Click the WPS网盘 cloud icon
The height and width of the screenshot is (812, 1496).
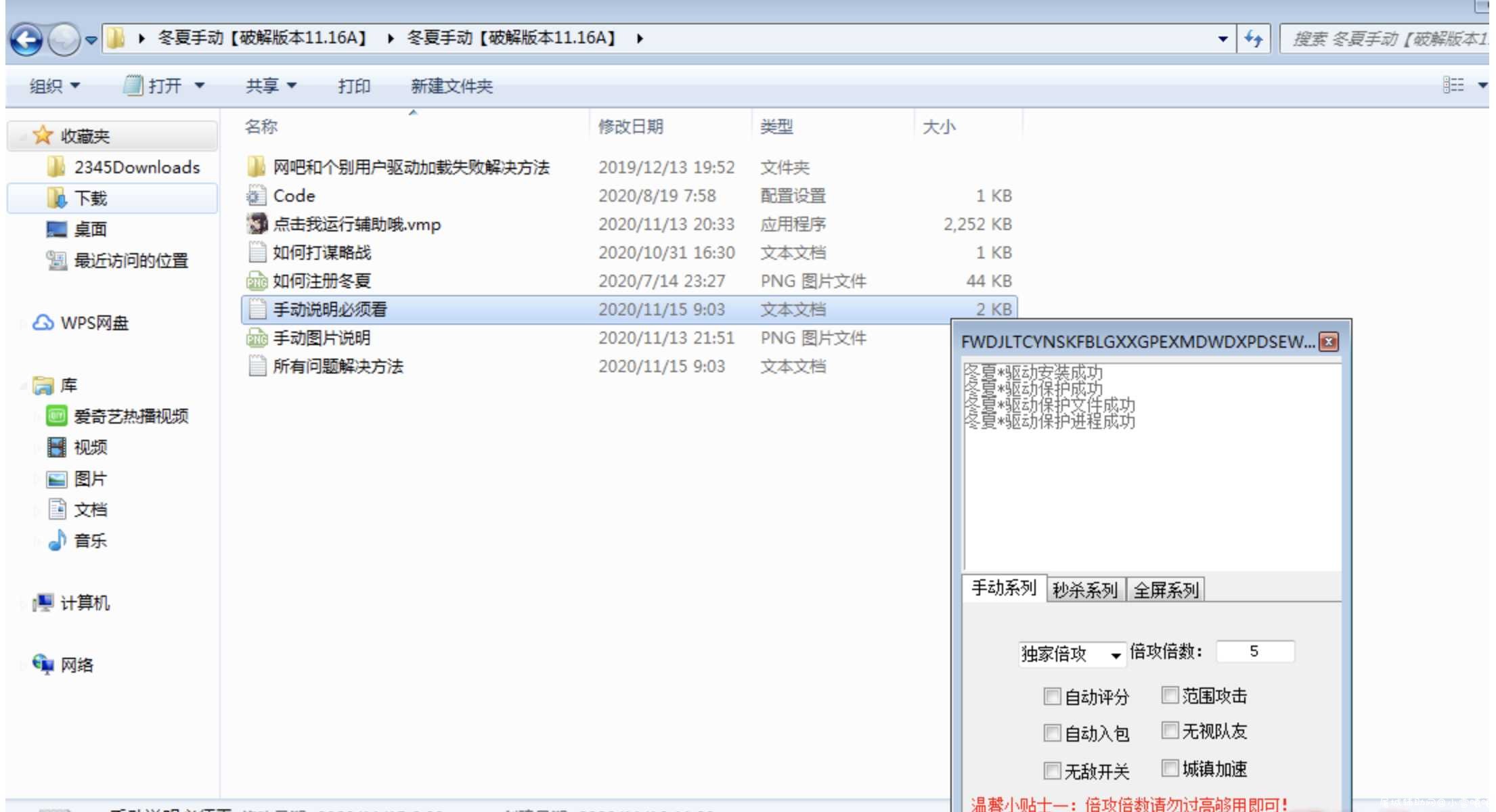point(43,323)
